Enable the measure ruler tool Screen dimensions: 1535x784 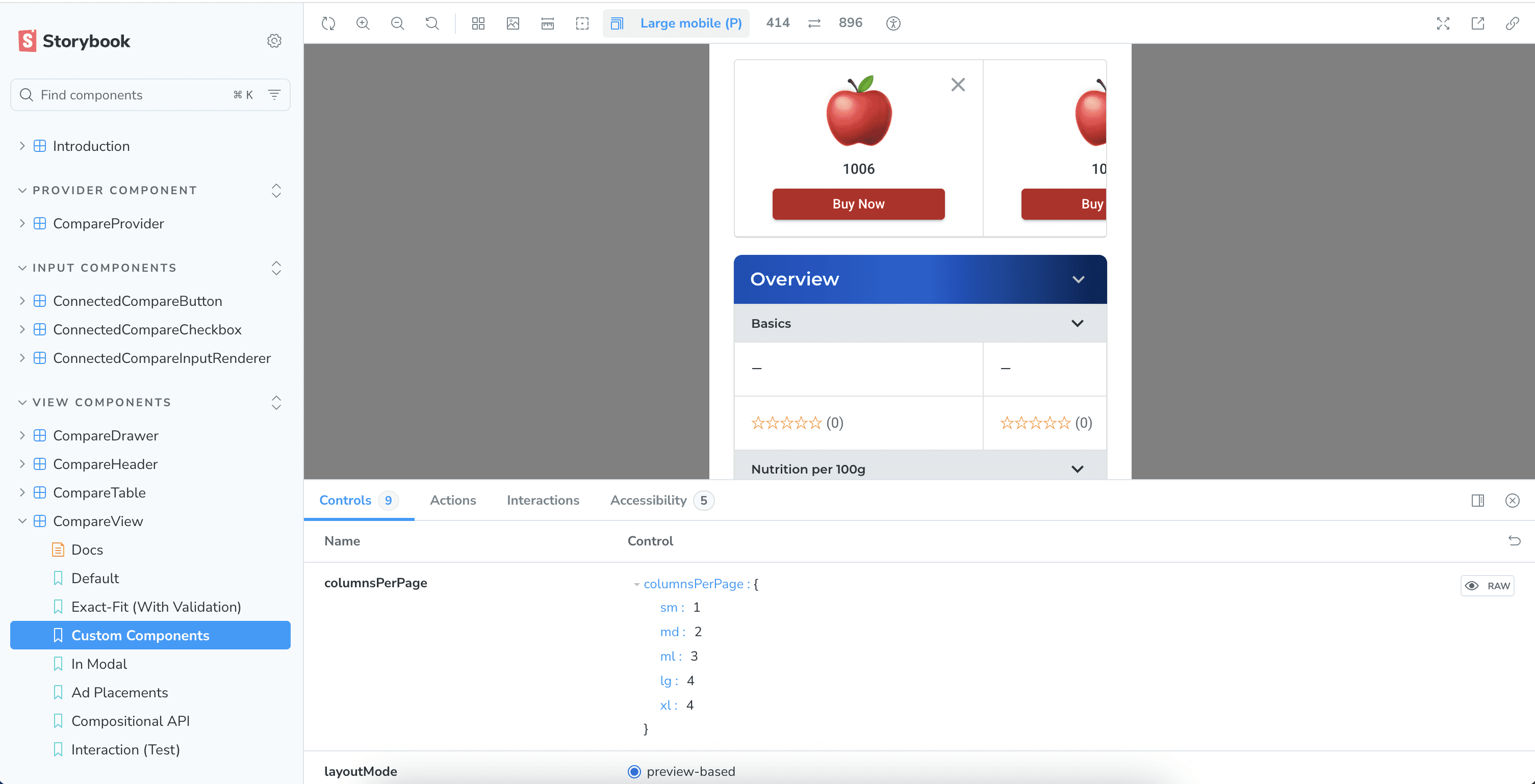click(548, 23)
